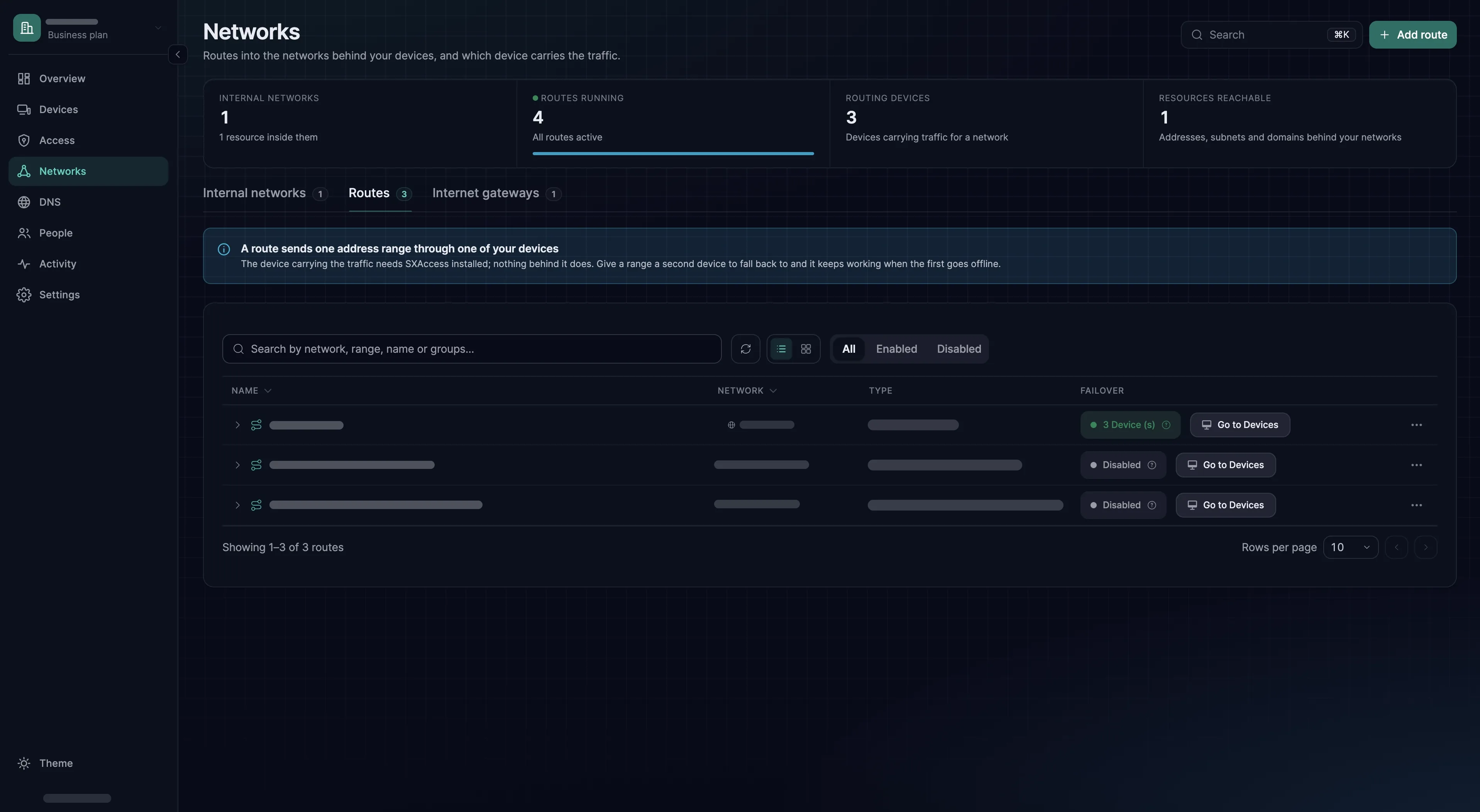This screenshot has height=812, width=1480.
Task: Switch to list view
Action: point(781,349)
